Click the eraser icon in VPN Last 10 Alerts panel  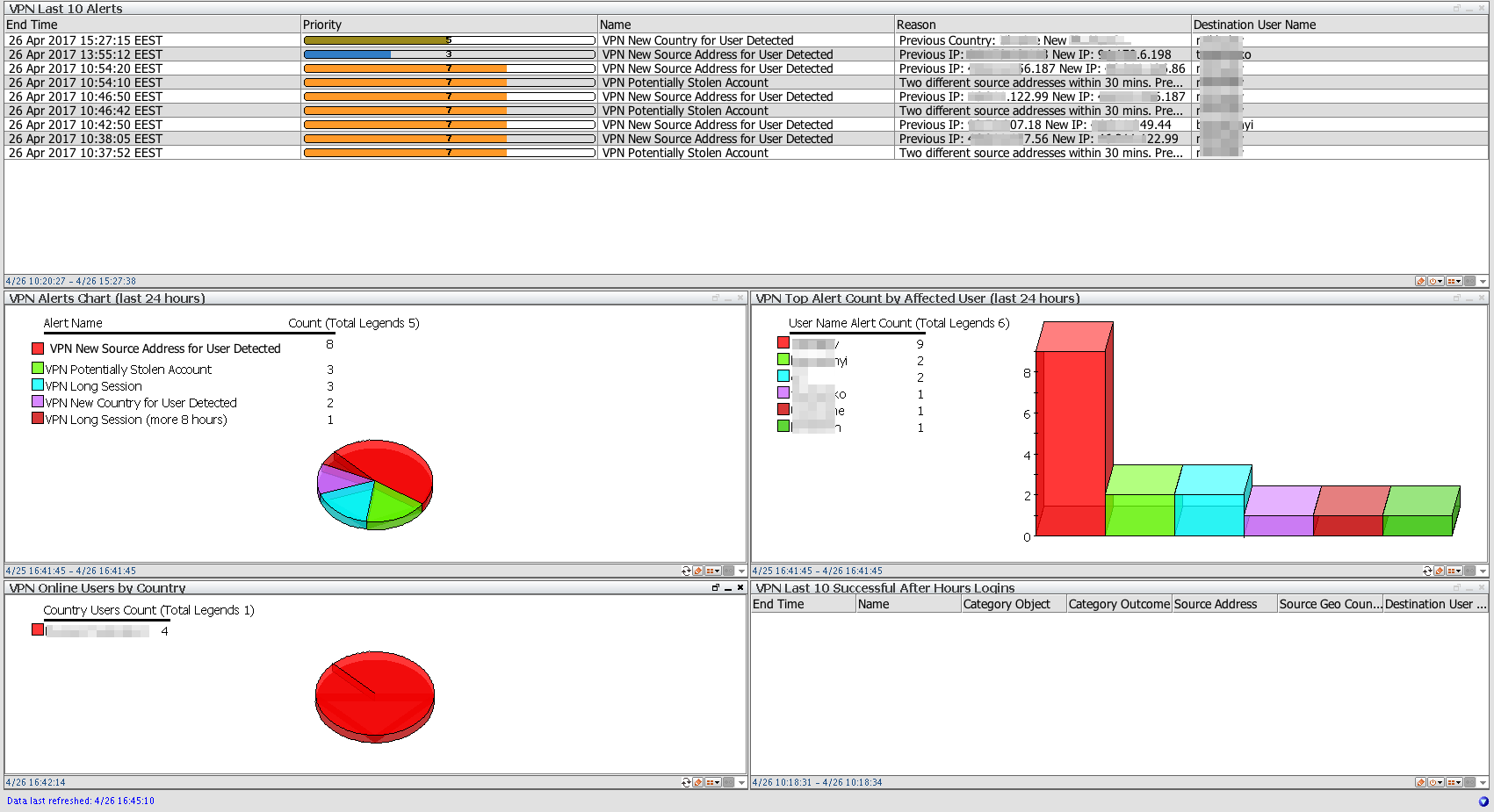click(x=1420, y=282)
